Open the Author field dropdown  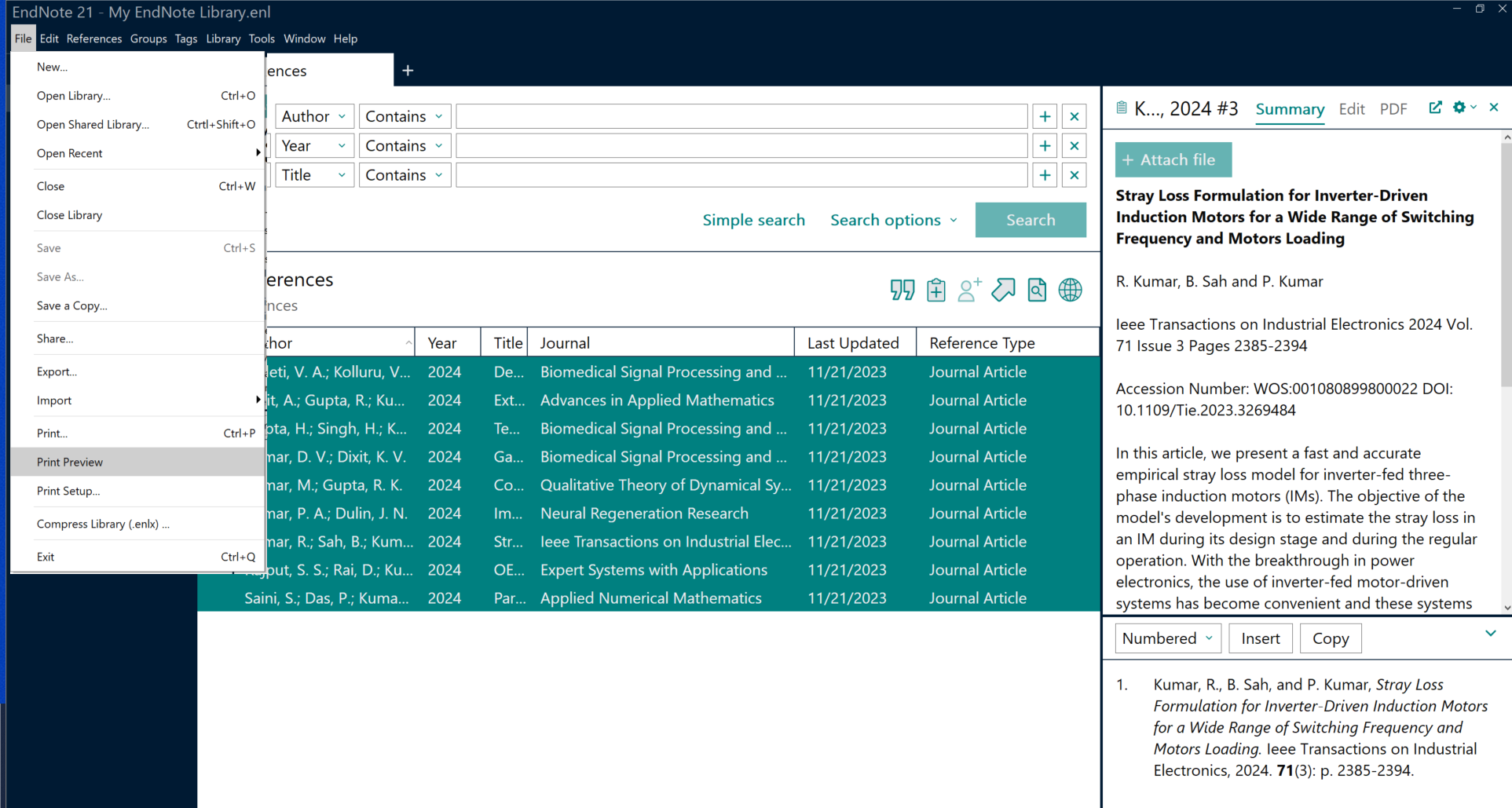[314, 116]
